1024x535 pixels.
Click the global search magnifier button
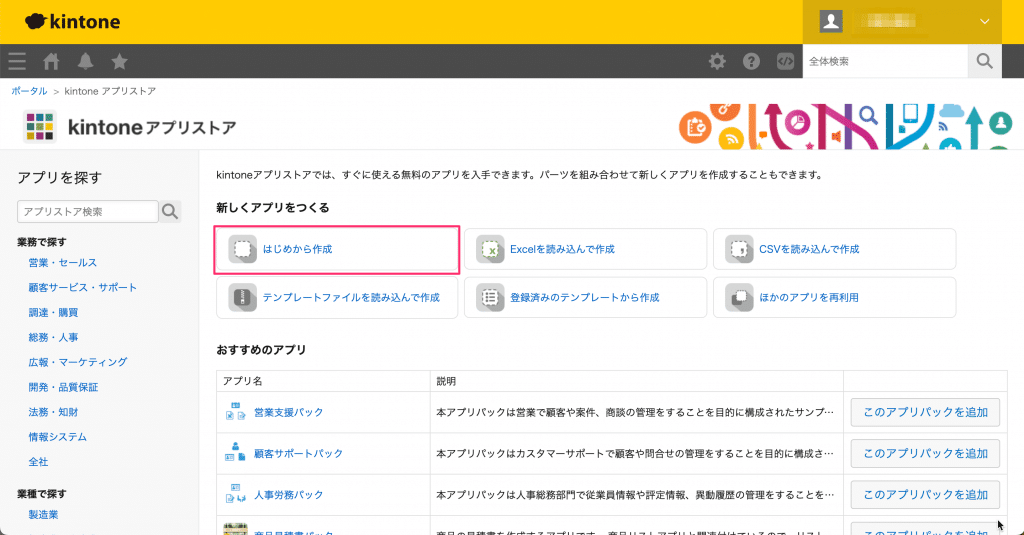(x=984, y=61)
